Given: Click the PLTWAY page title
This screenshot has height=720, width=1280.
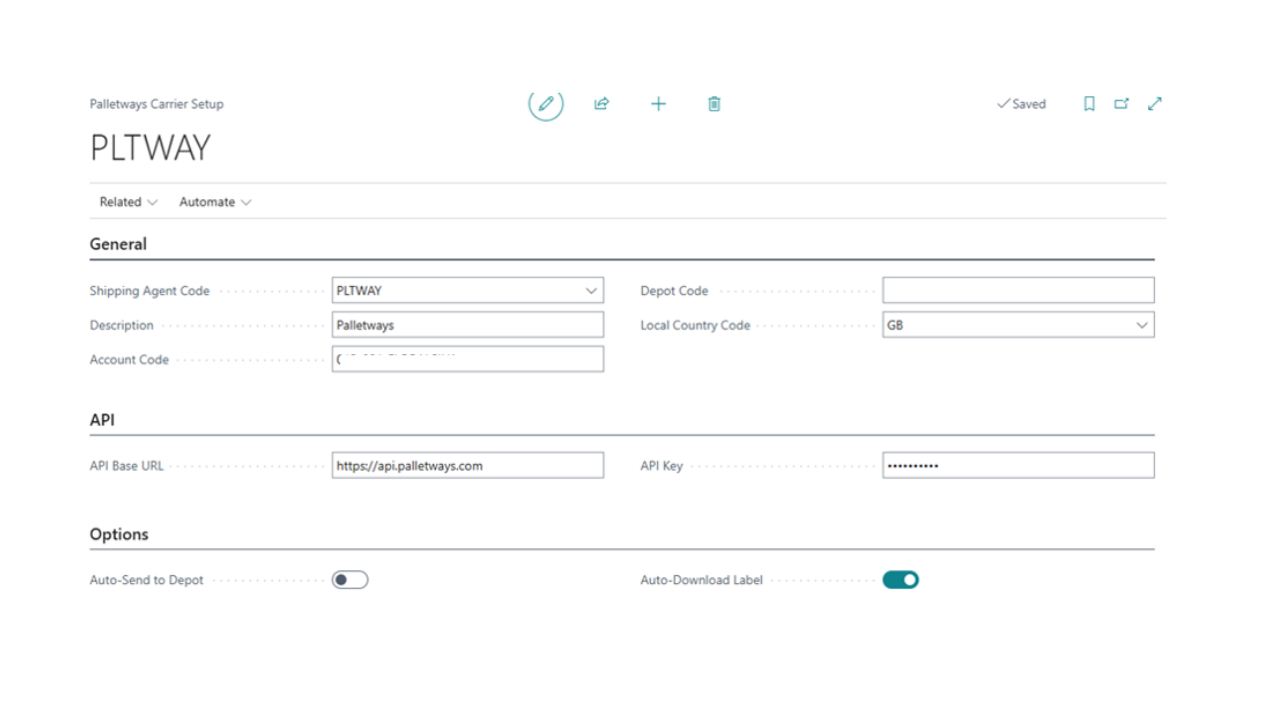Looking at the screenshot, I should pyautogui.click(x=150, y=148).
